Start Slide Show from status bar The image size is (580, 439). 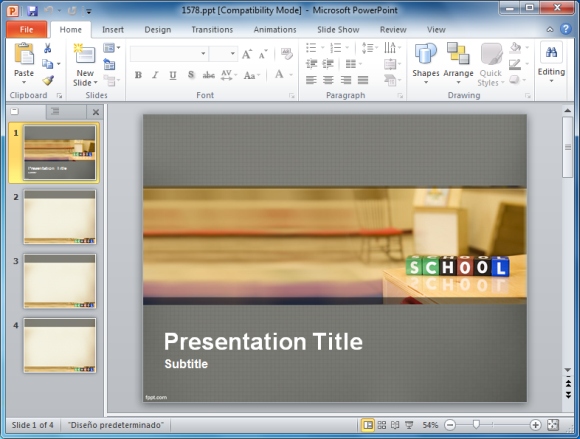pos(409,425)
